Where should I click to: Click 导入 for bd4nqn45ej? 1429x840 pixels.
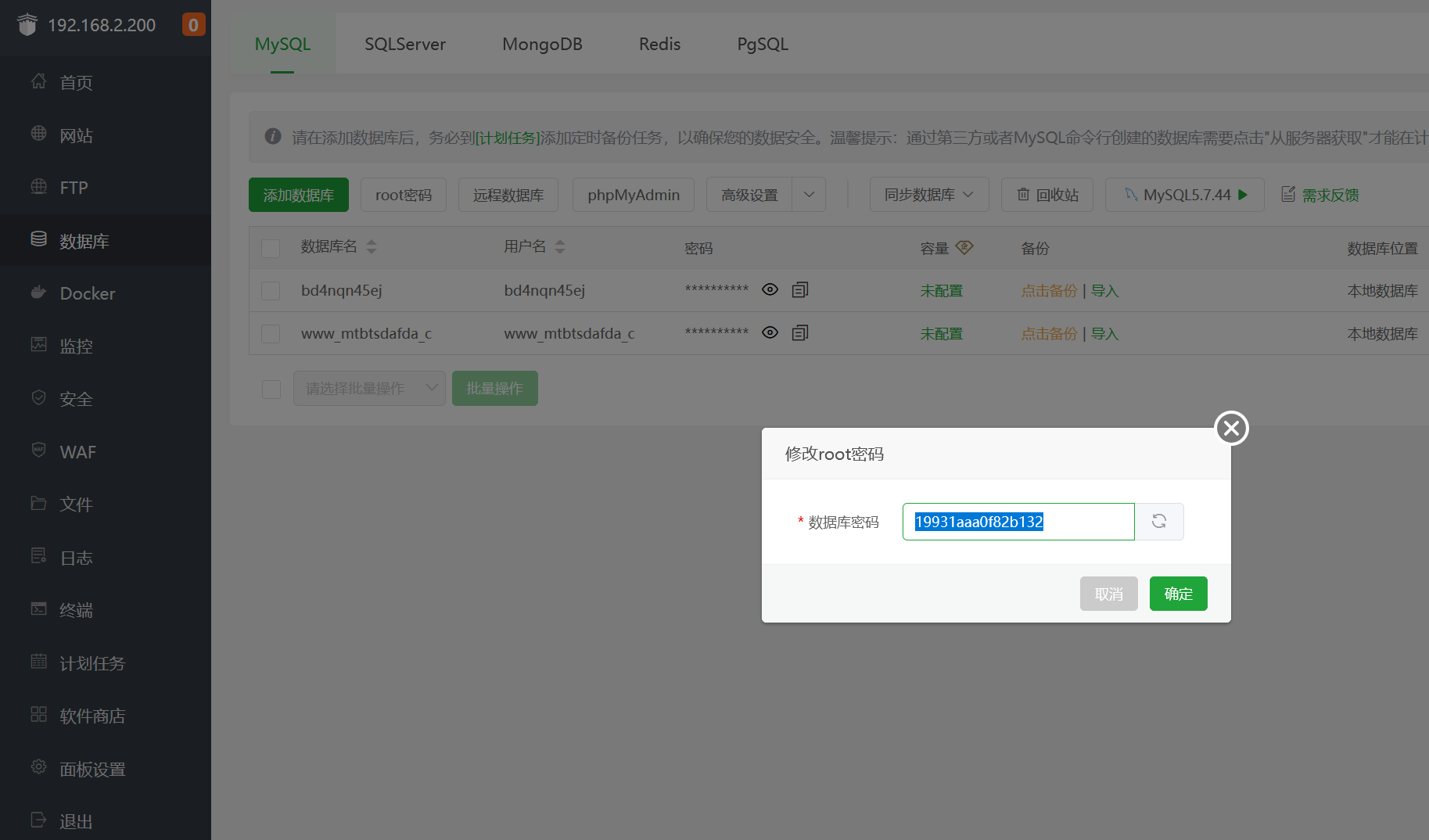[1105, 291]
